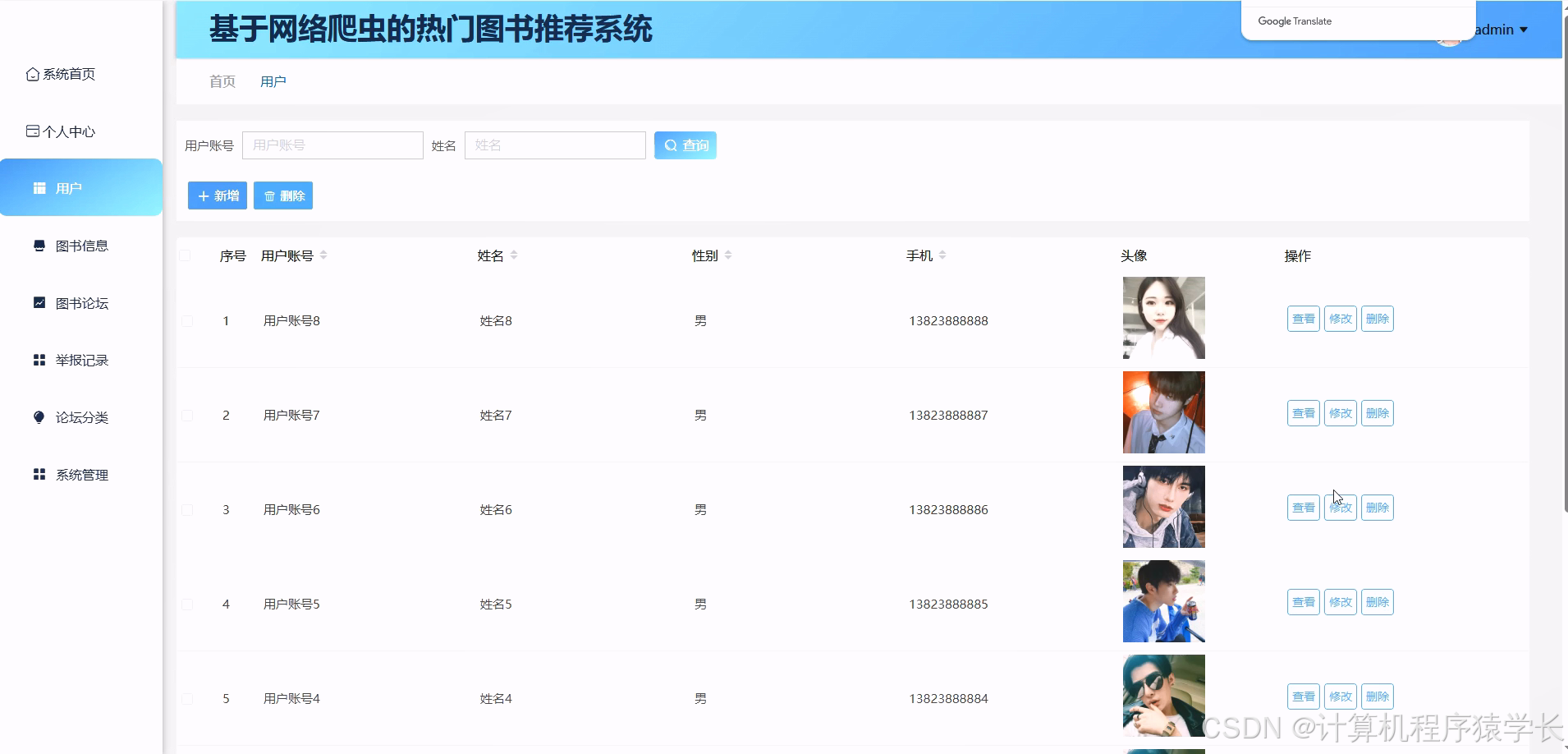Open 举报记录 via its grid icon
1568x754 pixels.
[38, 359]
